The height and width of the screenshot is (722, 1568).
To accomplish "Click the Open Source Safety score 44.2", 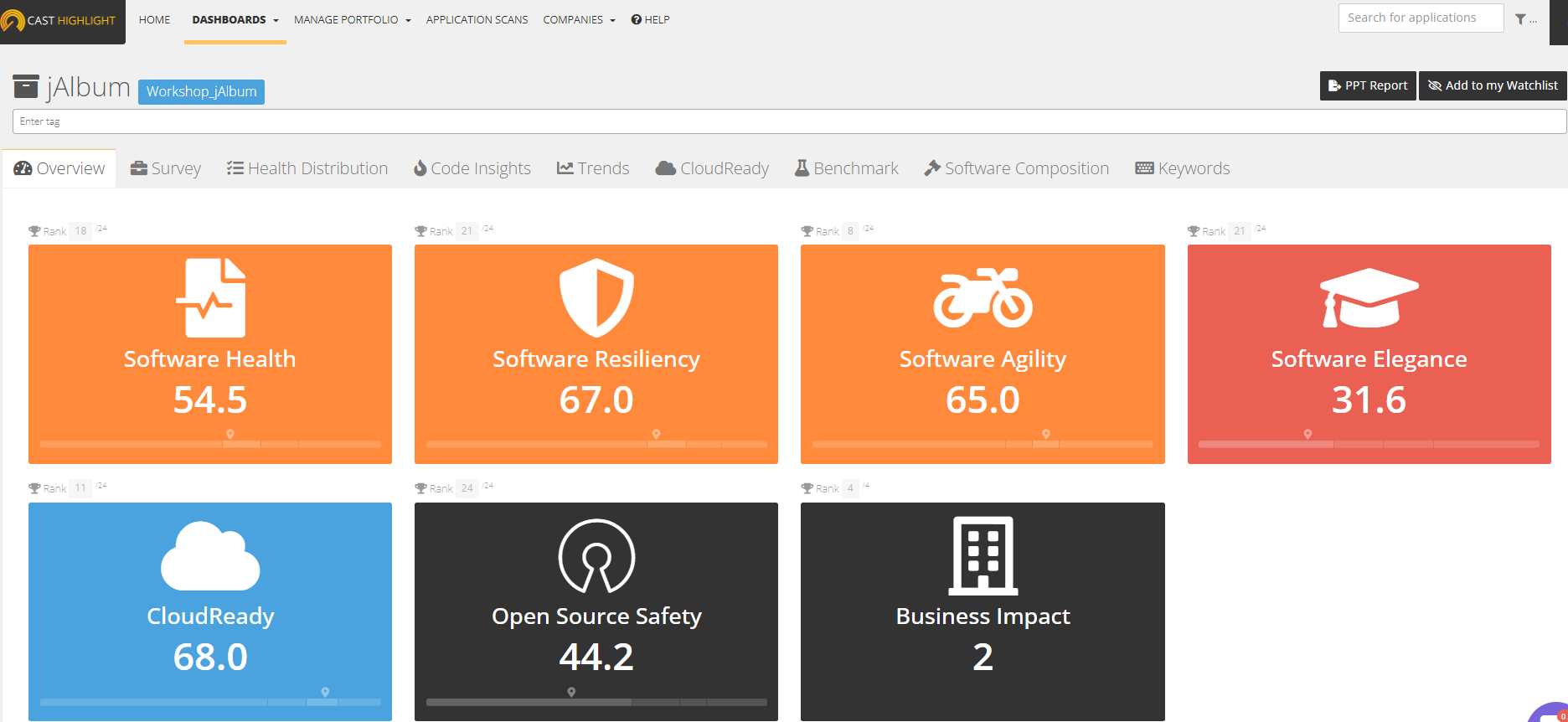I will point(596,657).
